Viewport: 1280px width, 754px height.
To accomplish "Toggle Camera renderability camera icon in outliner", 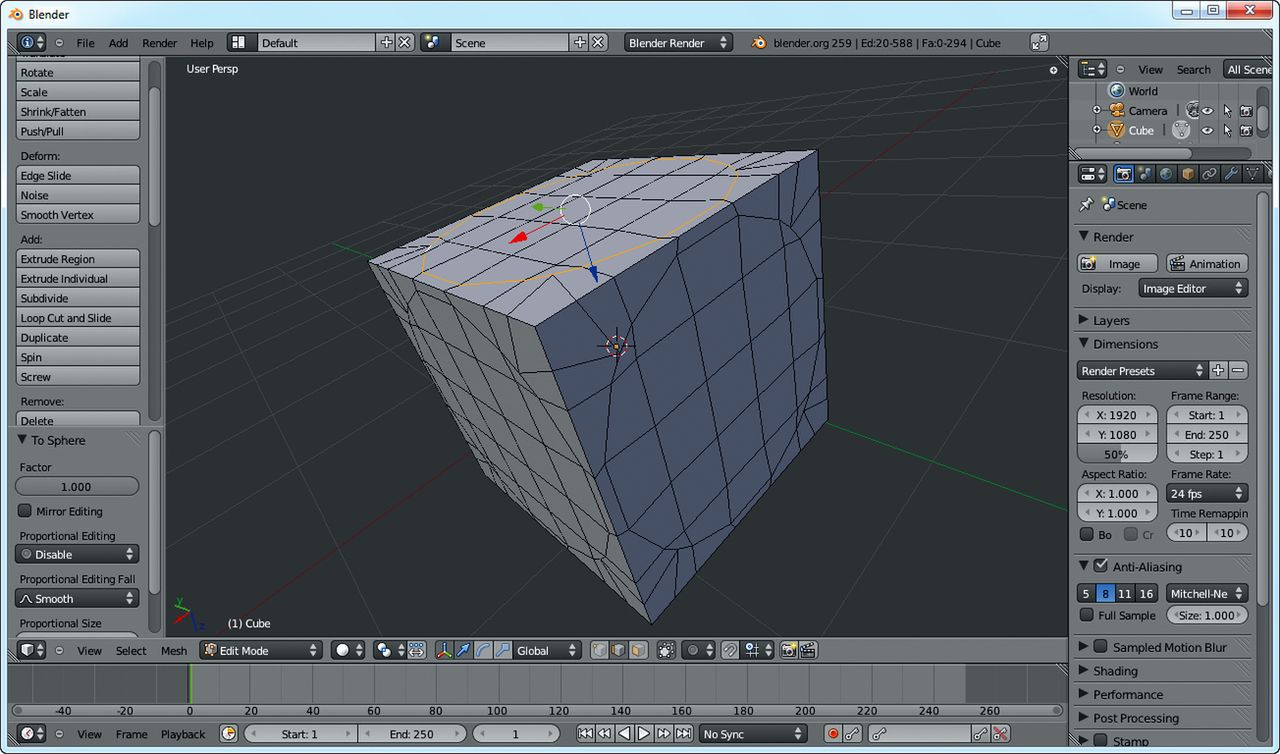I will 1246,111.
